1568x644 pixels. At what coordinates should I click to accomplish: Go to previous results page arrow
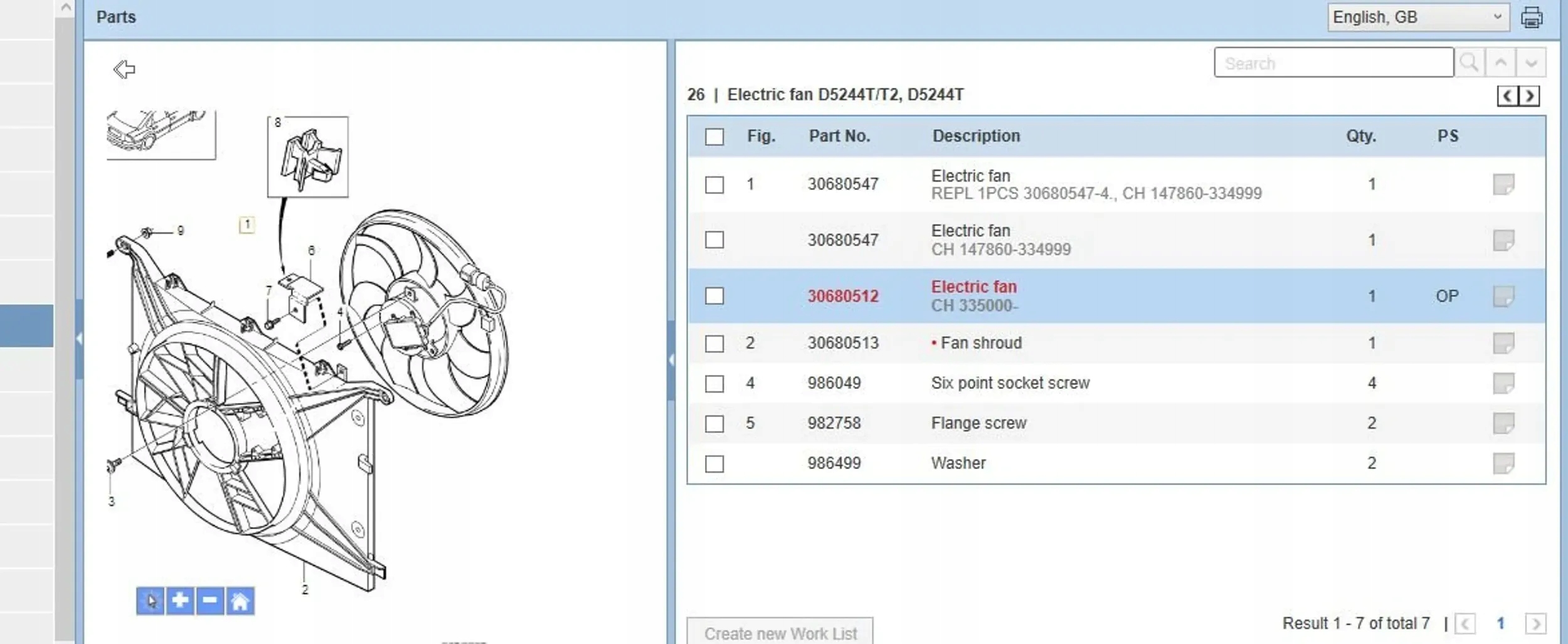pyautogui.click(x=1465, y=623)
